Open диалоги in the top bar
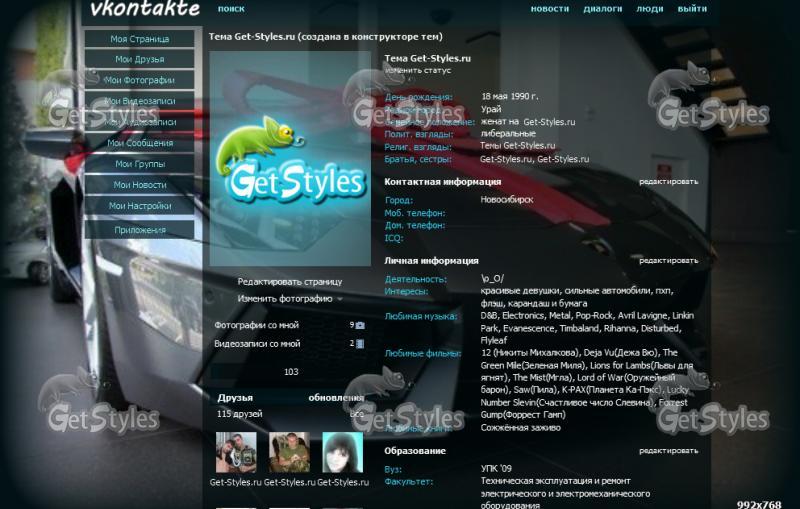The width and height of the screenshot is (800, 509). click(x=603, y=9)
